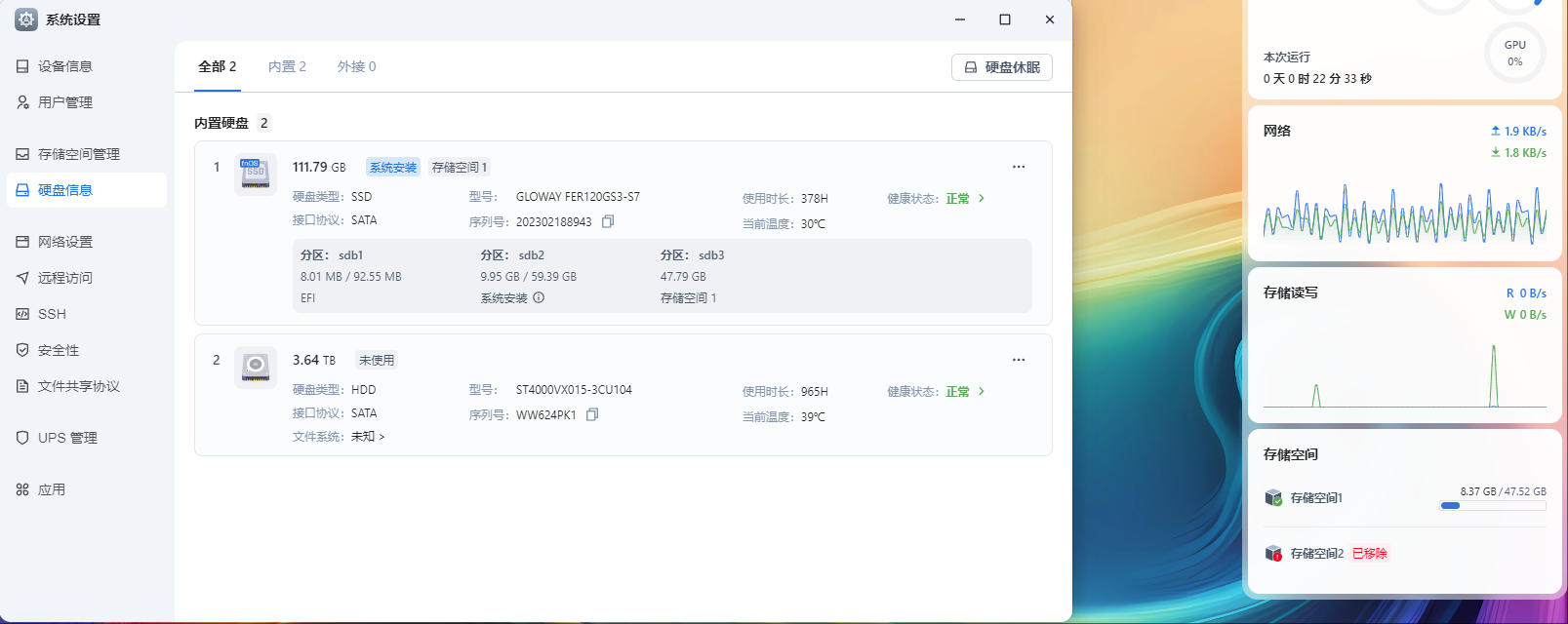Click the 存储空间管理 sidebar icon

tap(22, 154)
